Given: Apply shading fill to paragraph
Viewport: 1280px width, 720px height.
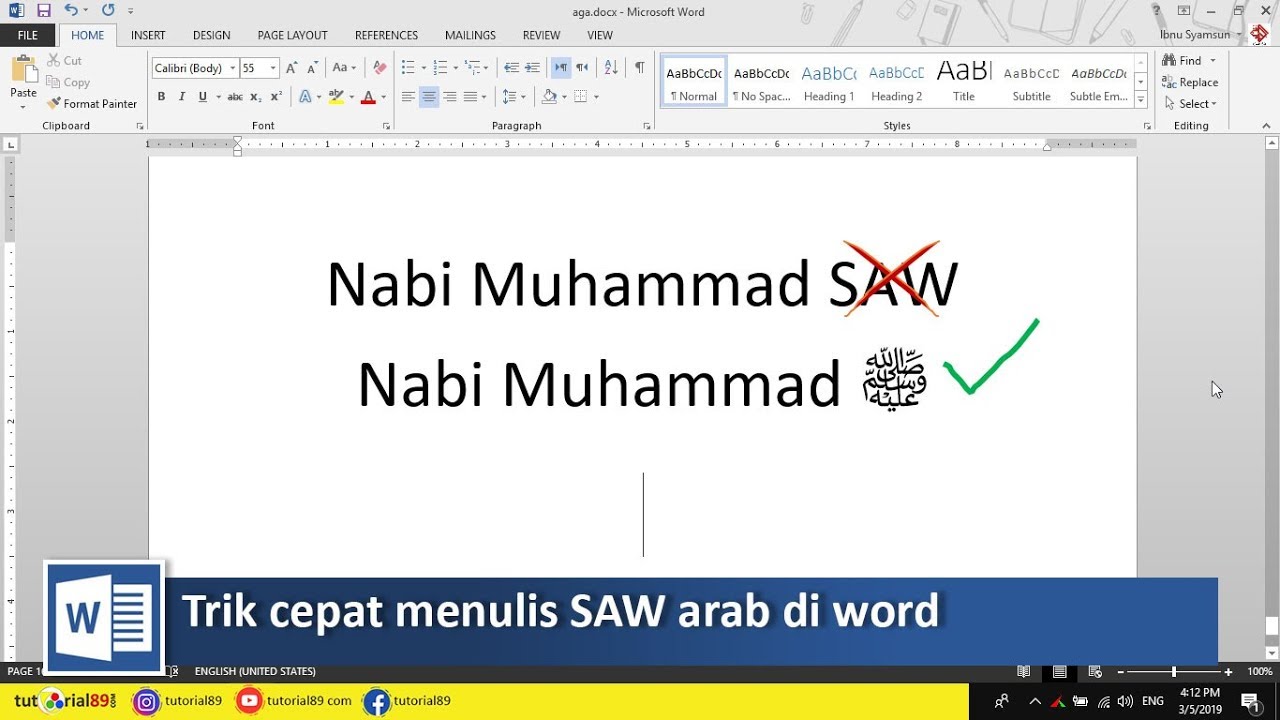Looking at the screenshot, I should tap(548, 97).
